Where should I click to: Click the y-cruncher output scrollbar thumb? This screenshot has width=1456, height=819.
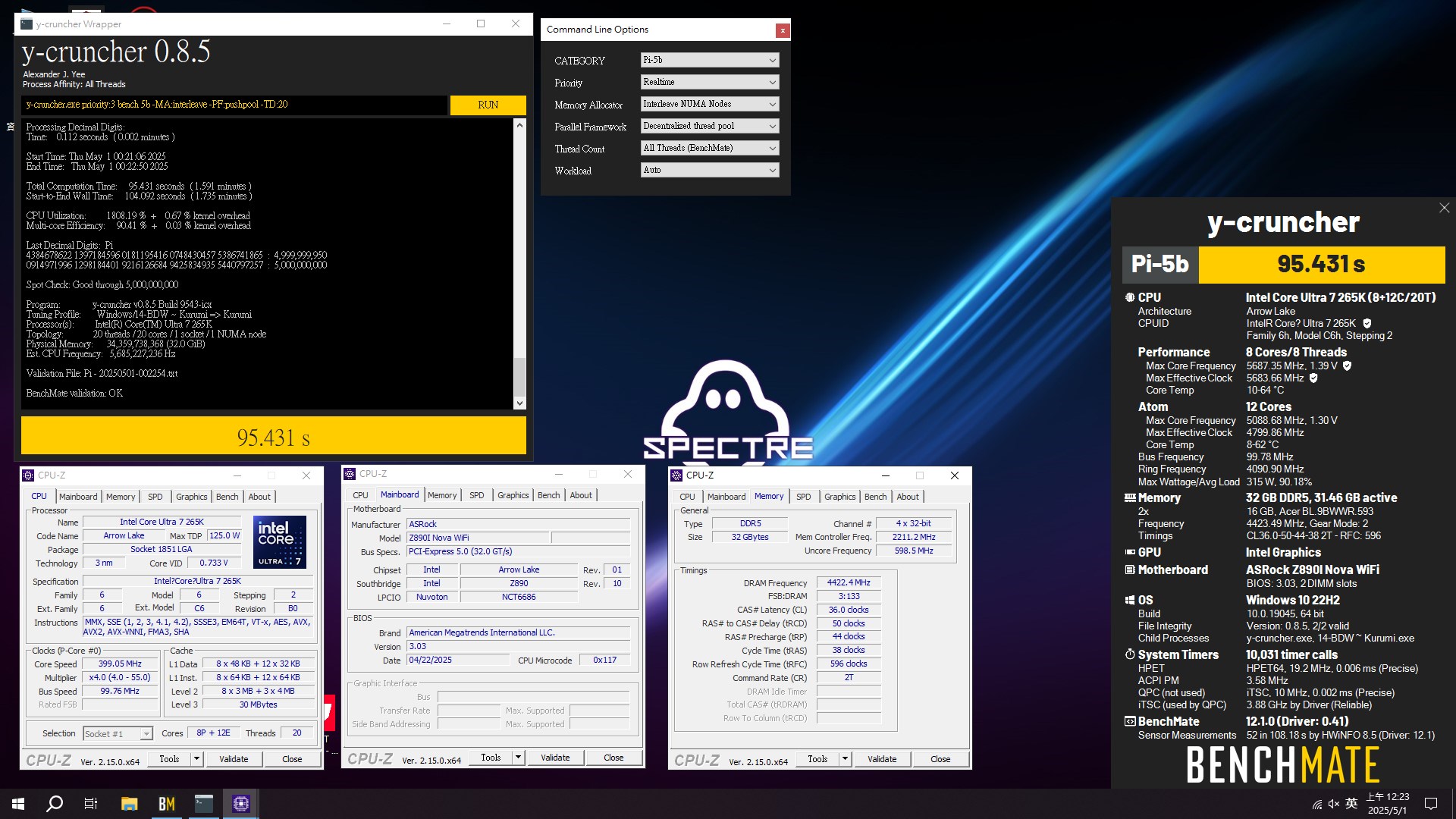click(519, 376)
